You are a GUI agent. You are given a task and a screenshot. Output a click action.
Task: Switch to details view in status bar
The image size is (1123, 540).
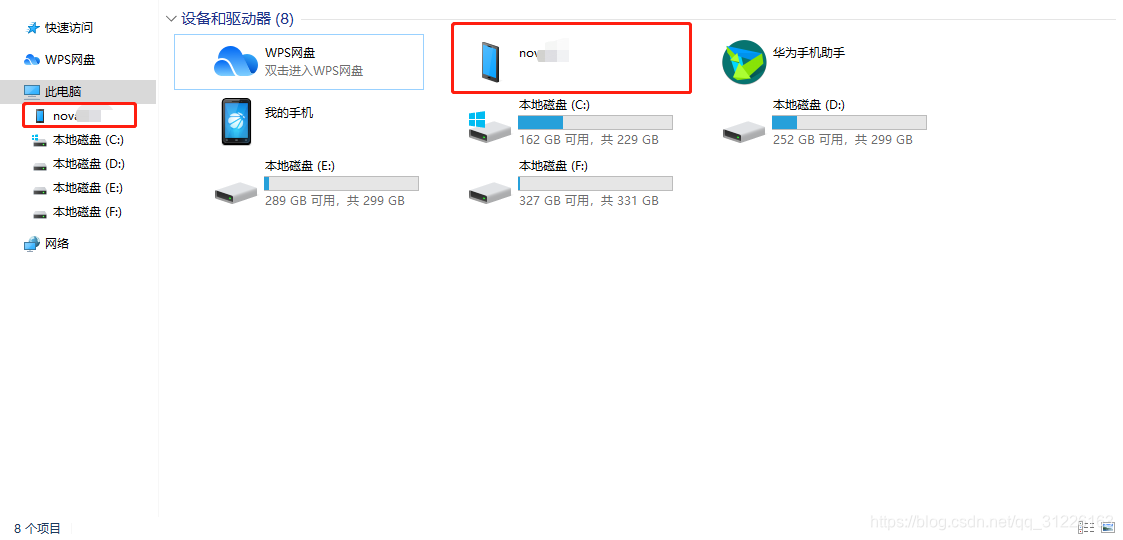1087,528
